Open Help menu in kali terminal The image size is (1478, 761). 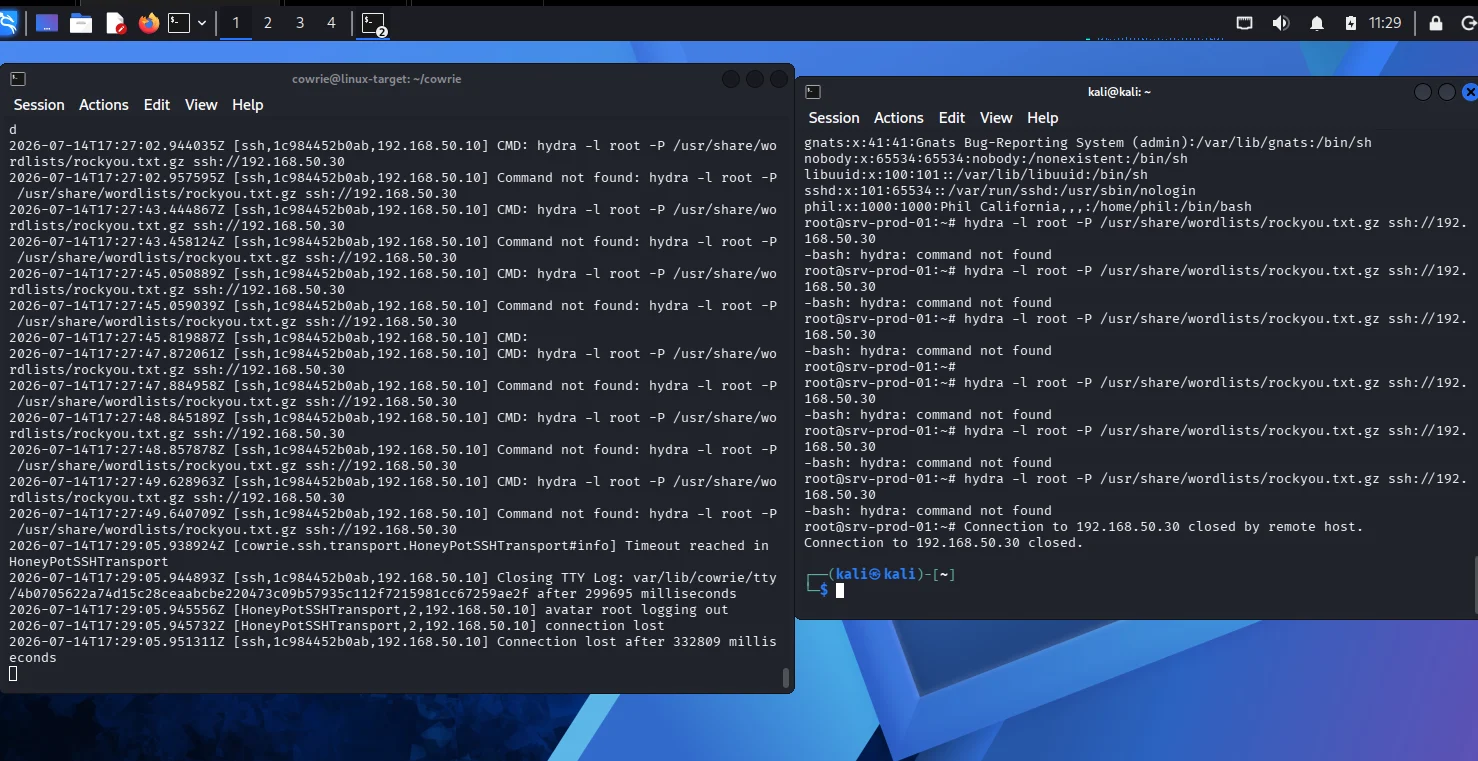point(1043,118)
